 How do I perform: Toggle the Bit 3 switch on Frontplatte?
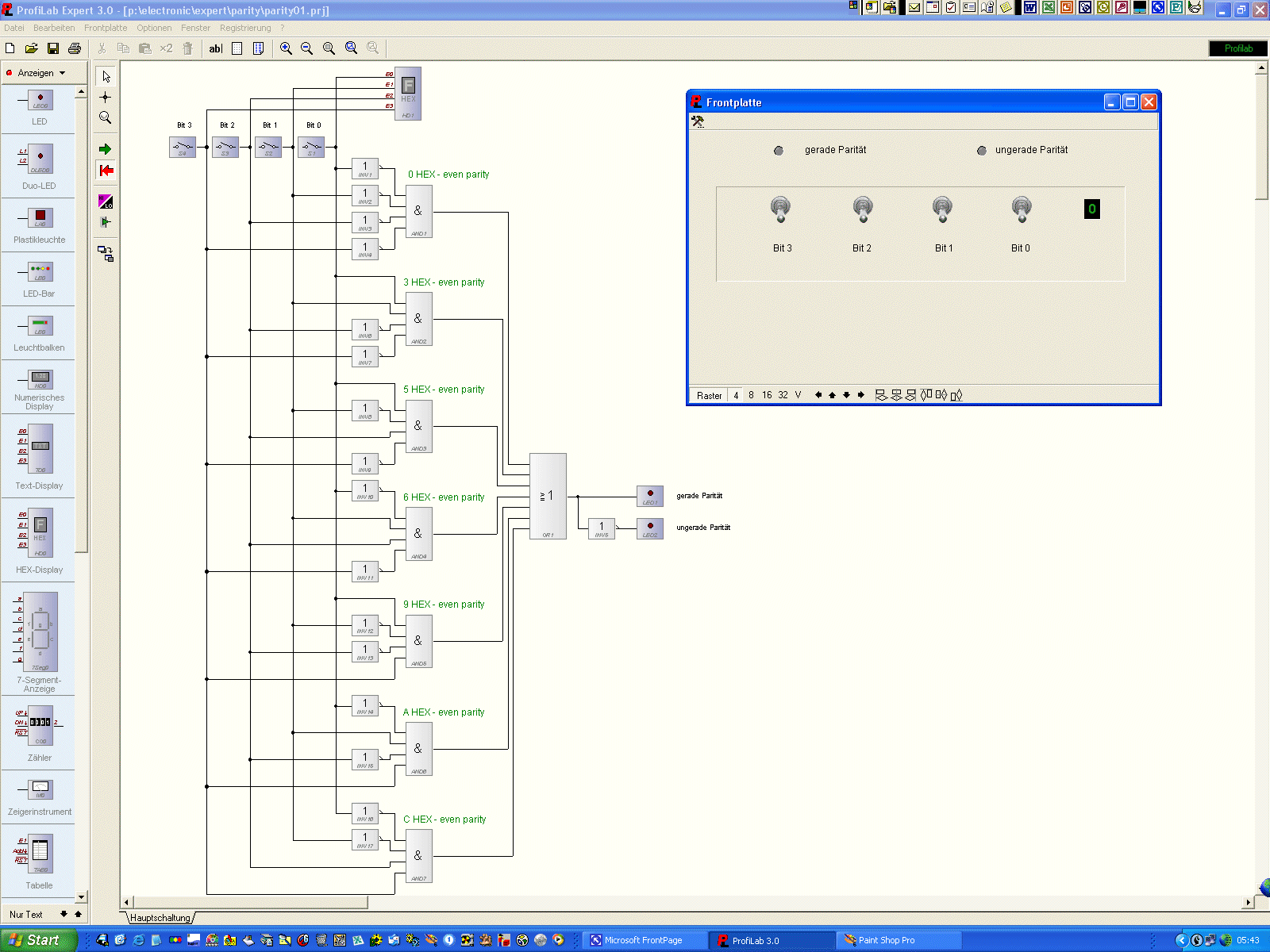[781, 209]
